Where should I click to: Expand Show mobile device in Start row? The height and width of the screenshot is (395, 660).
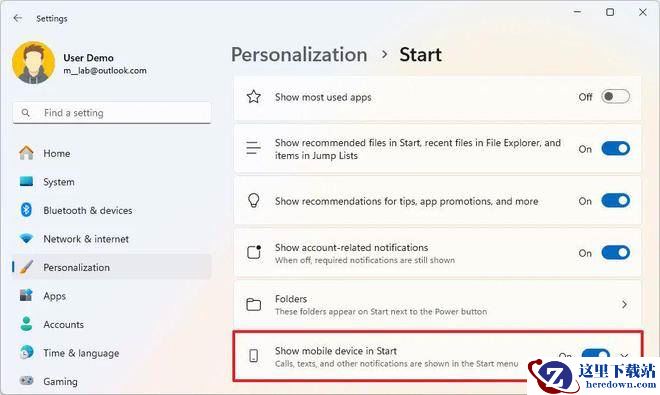[x=625, y=356]
